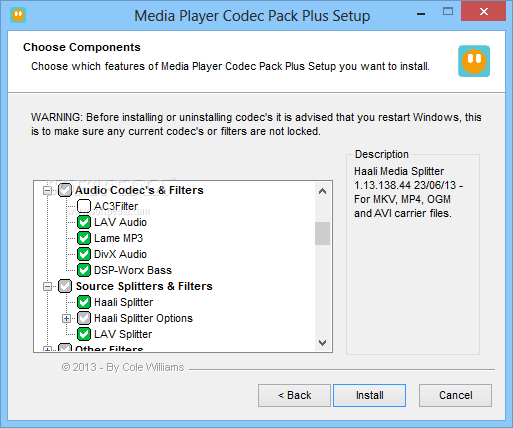Select the DSP-Worx Bass row text
This screenshot has height=428, width=513.
133,270
